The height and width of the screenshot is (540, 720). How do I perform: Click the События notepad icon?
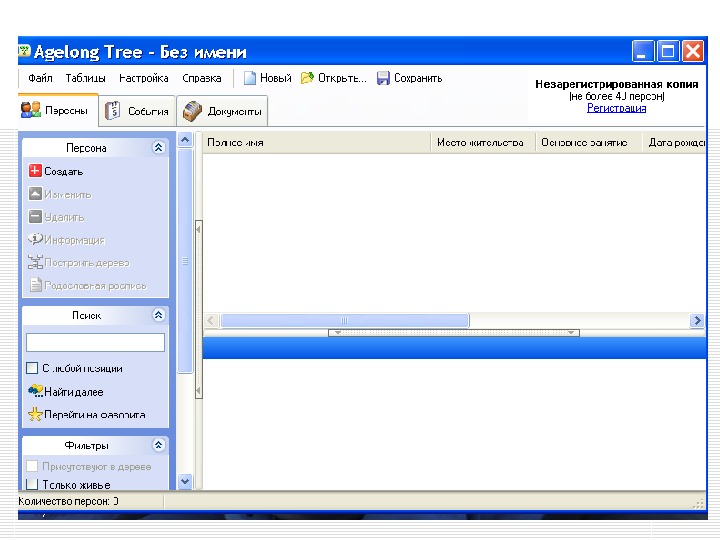(112, 111)
